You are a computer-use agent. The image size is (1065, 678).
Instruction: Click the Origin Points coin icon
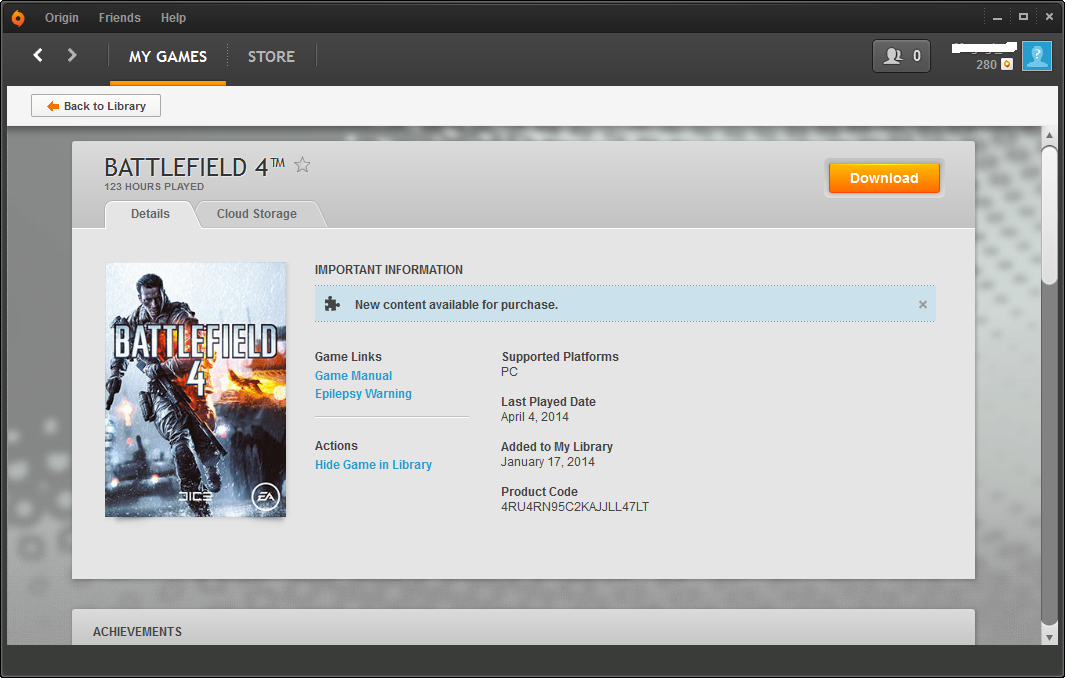[x=1007, y=65]
